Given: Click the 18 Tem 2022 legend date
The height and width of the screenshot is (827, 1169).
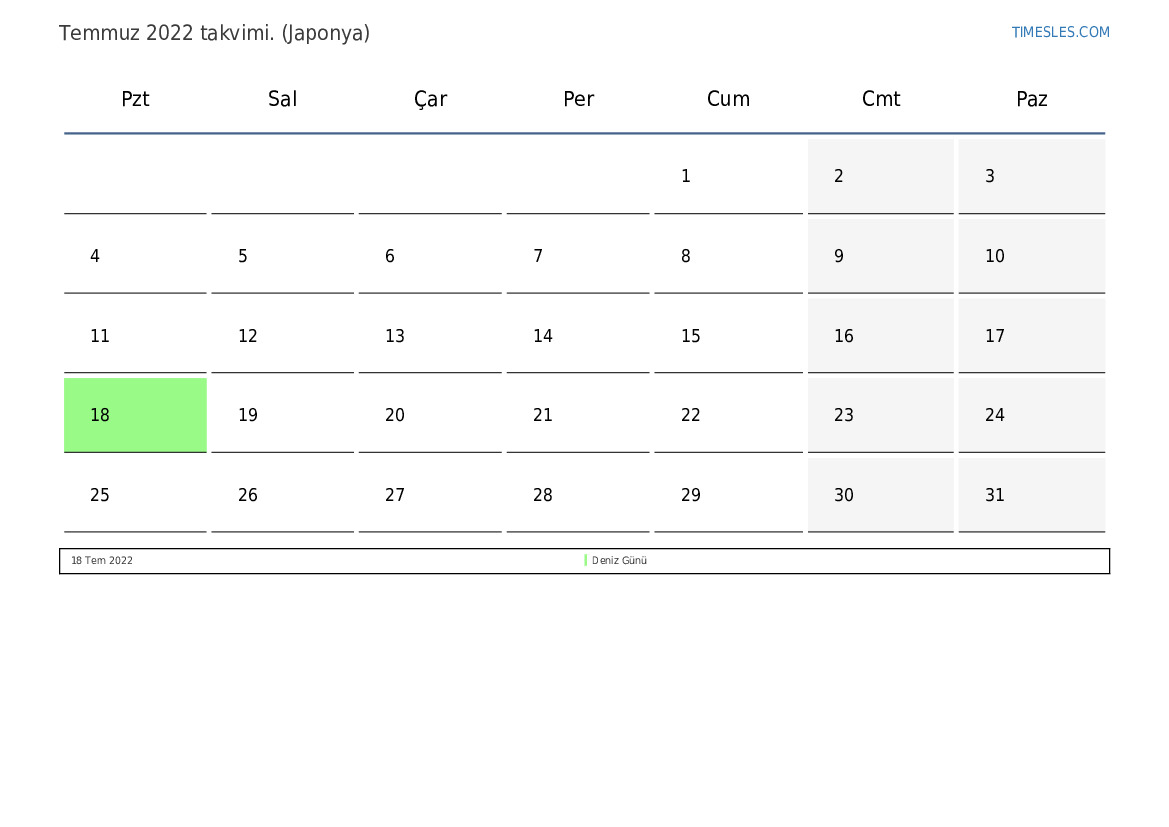Looking at the screenshot, I should [x=102, y=561].
